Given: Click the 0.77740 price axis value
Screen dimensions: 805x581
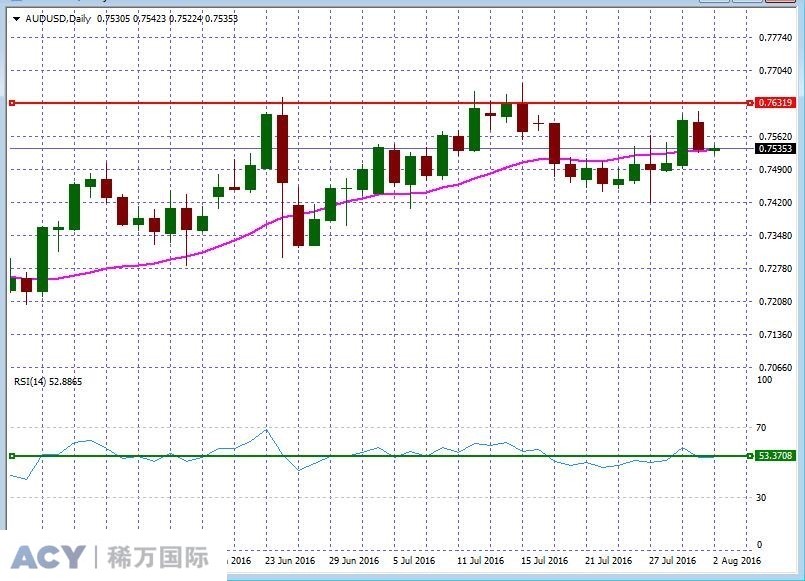Looking at the screenshot, I should (775, 37).
